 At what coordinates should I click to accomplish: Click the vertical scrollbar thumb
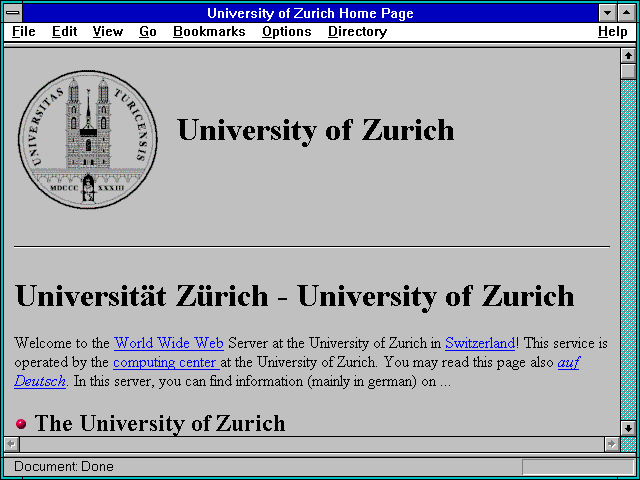click(x=629, y=71)
